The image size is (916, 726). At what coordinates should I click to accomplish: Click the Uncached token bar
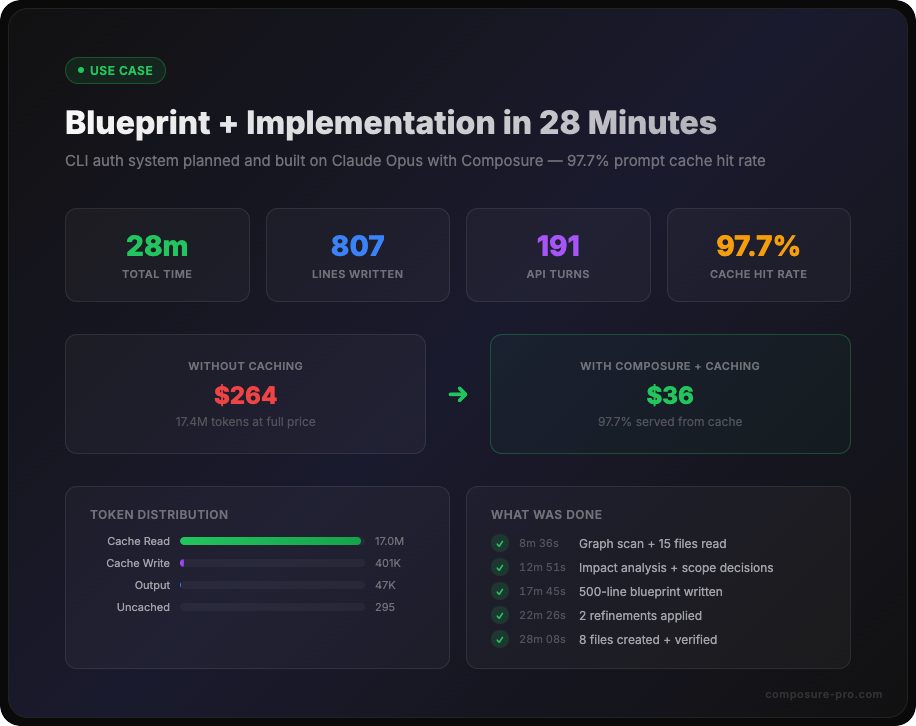(273, 607)
